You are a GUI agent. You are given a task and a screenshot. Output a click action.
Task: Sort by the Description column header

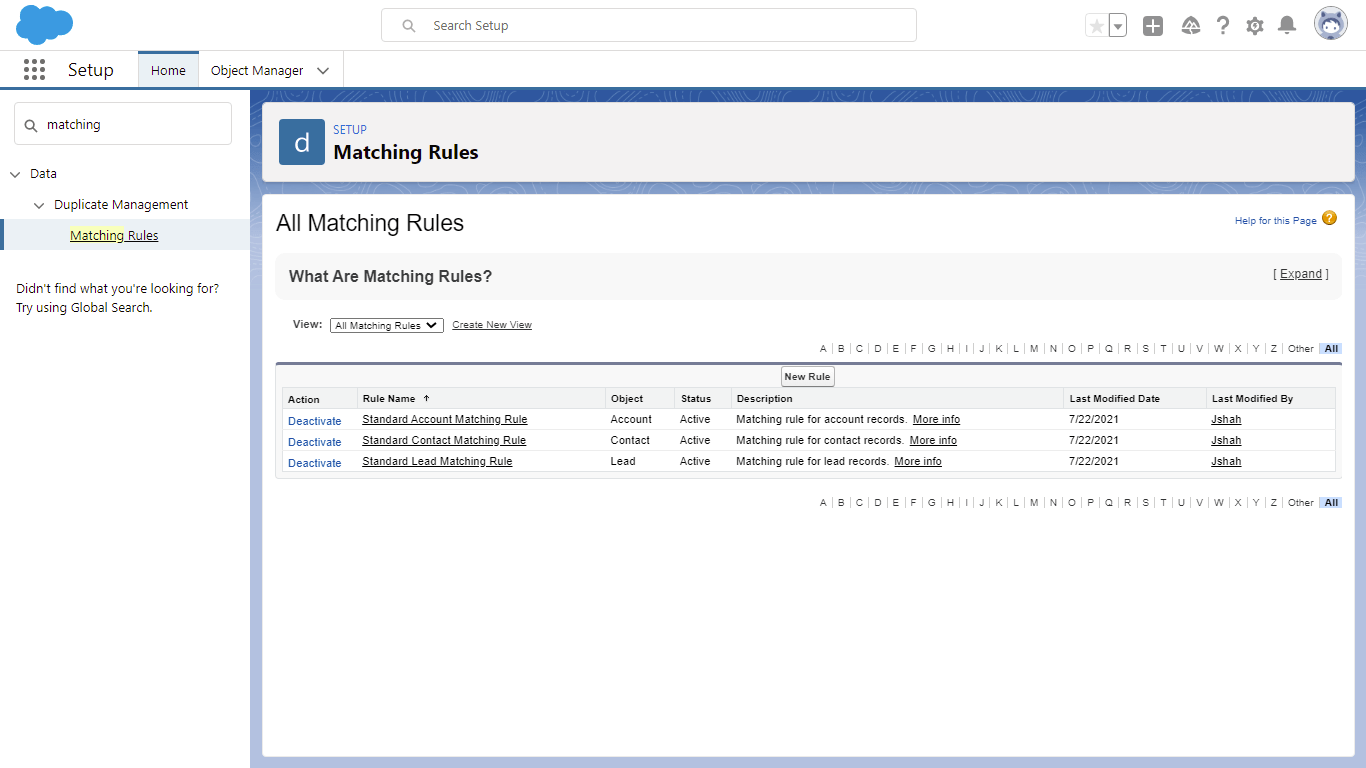tap(765, 398)
